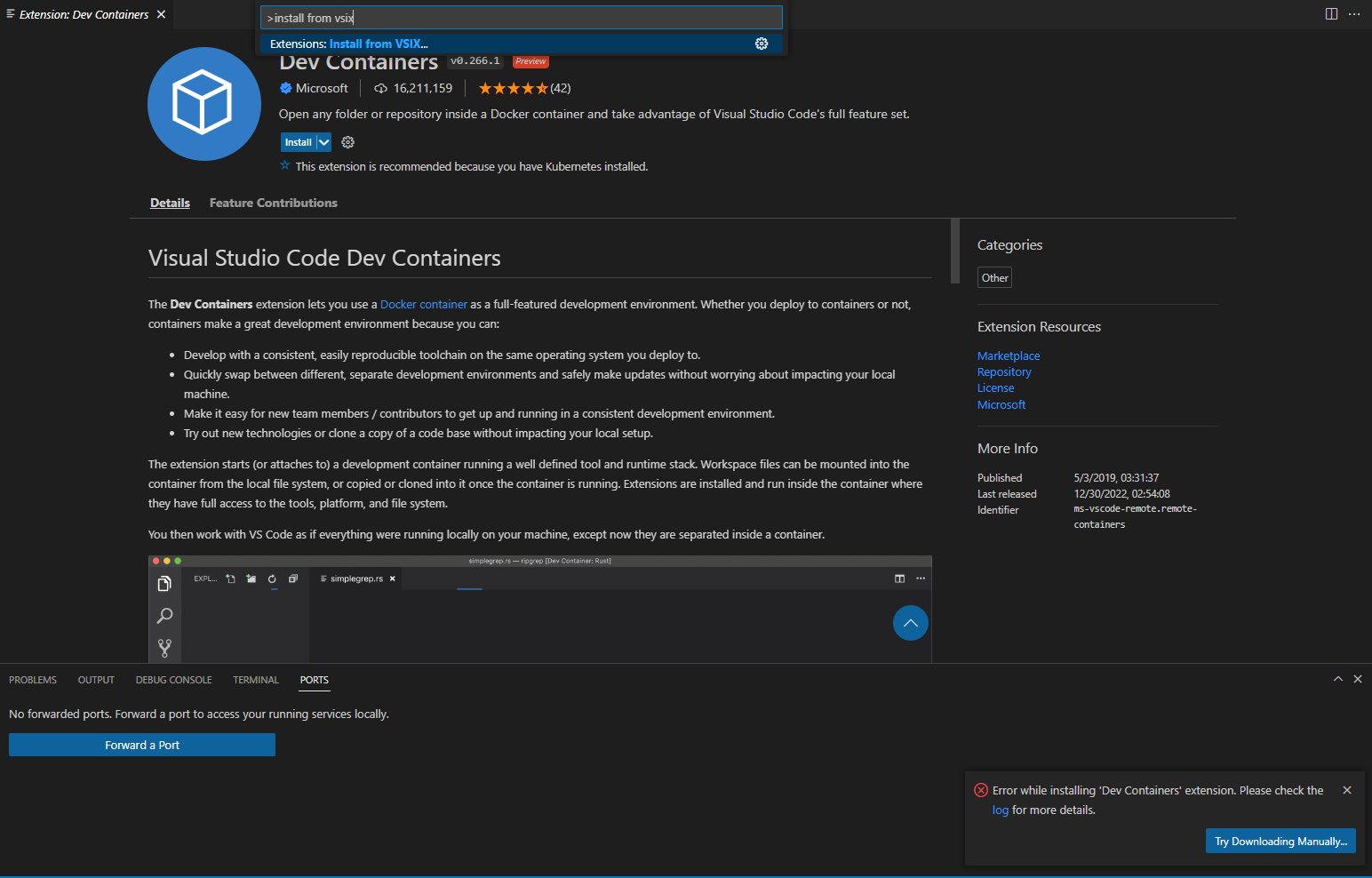
Task: Open the Marketplace resource link
Action: tap(1009, 355)
